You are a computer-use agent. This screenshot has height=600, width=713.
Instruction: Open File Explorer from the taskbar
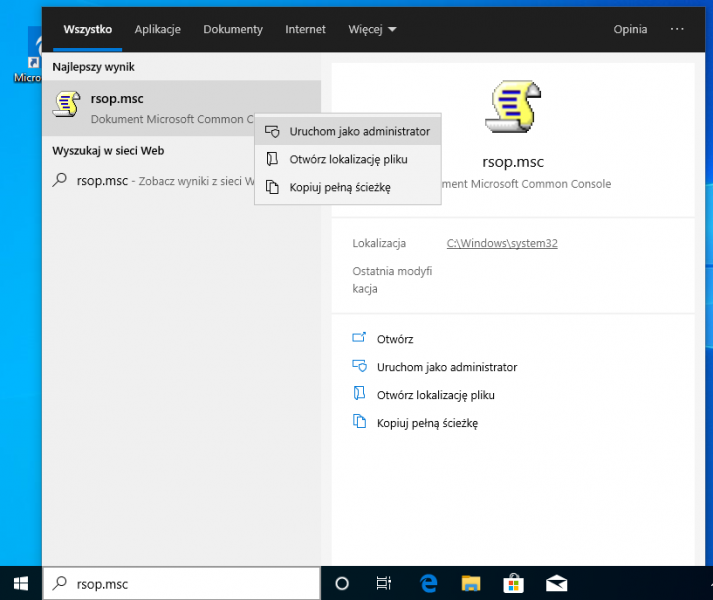[x=472, y=583]
